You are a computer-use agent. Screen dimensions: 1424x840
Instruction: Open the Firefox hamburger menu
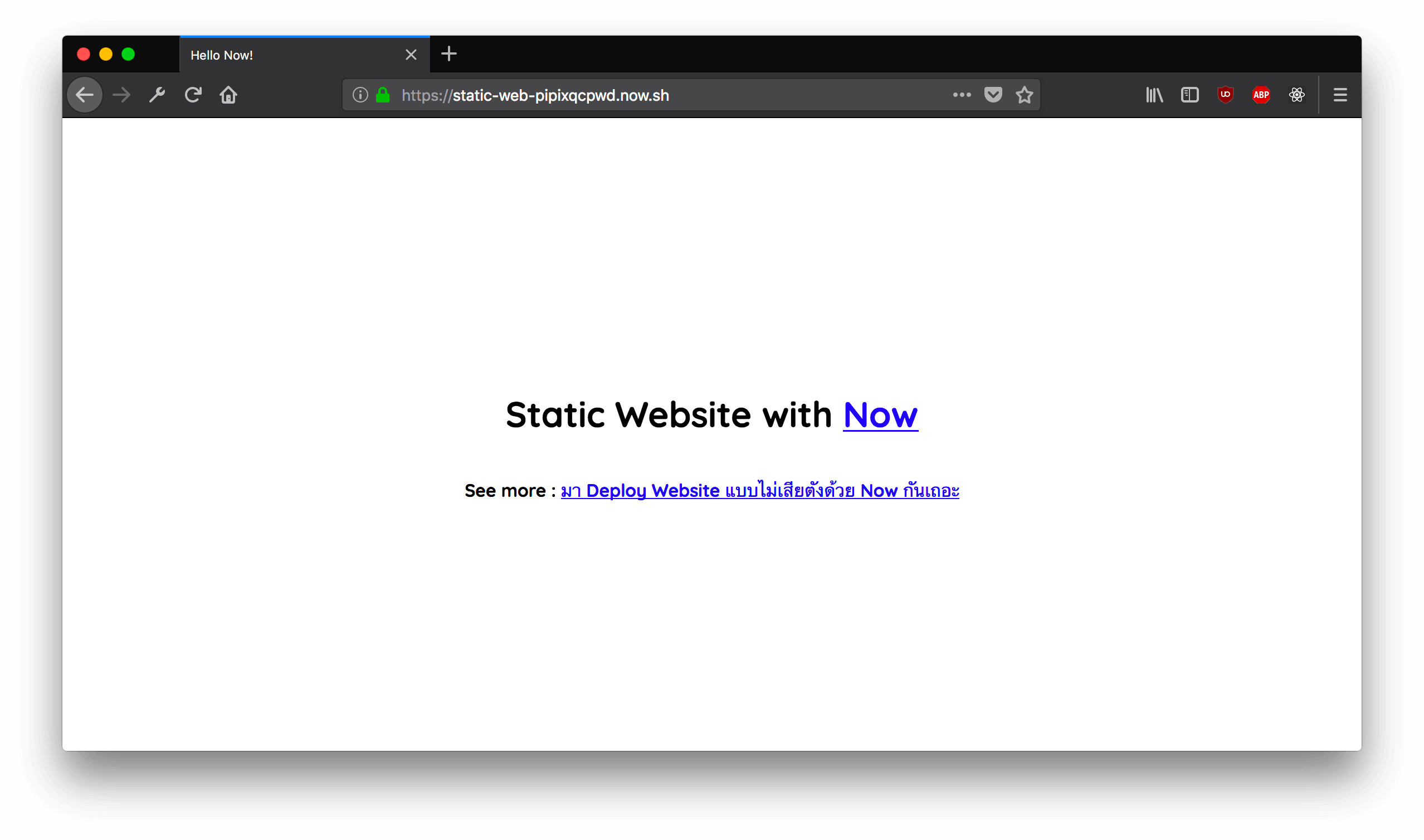1340,95
